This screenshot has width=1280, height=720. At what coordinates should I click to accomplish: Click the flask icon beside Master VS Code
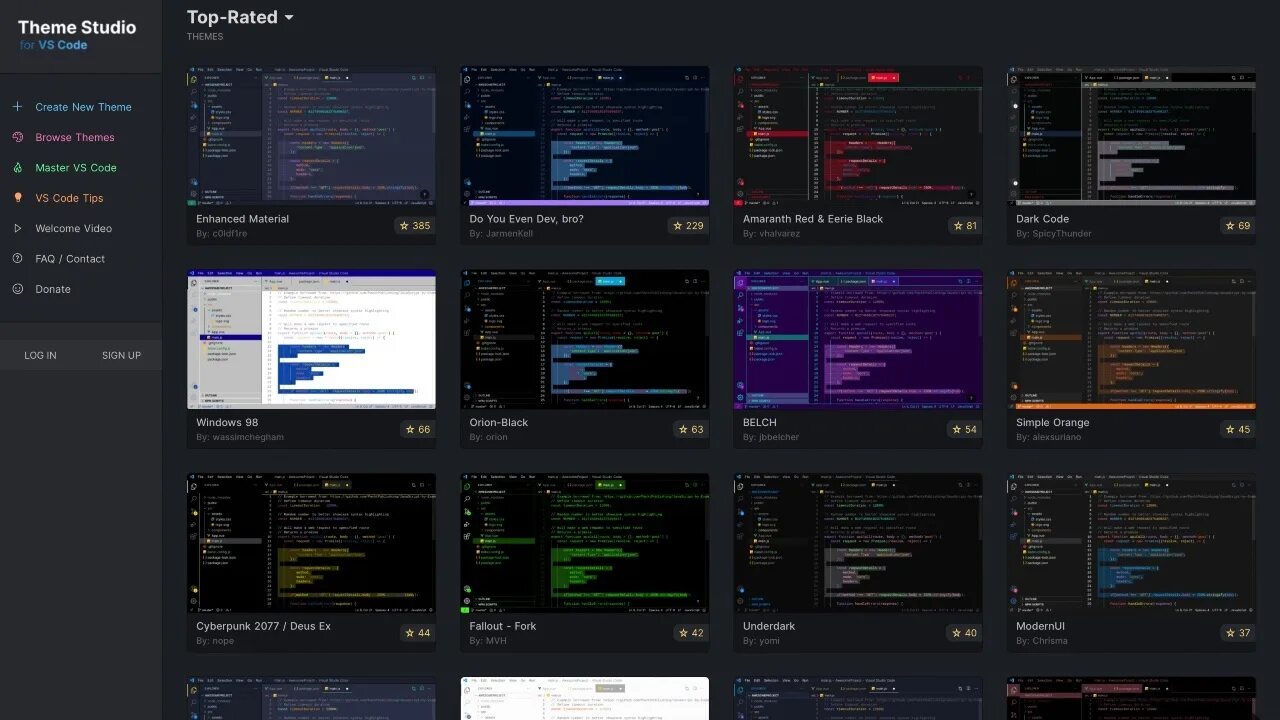coord(17,168)
